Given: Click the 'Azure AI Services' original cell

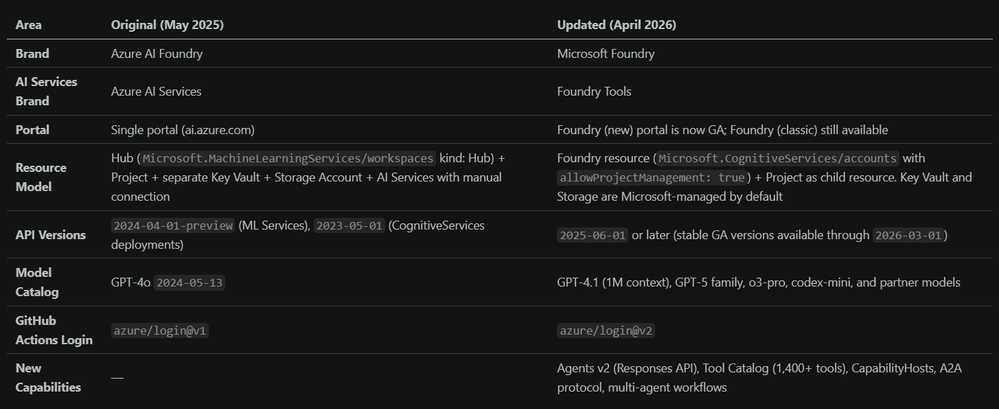Looking at the screenshot, I should click(x=156, y=91).
